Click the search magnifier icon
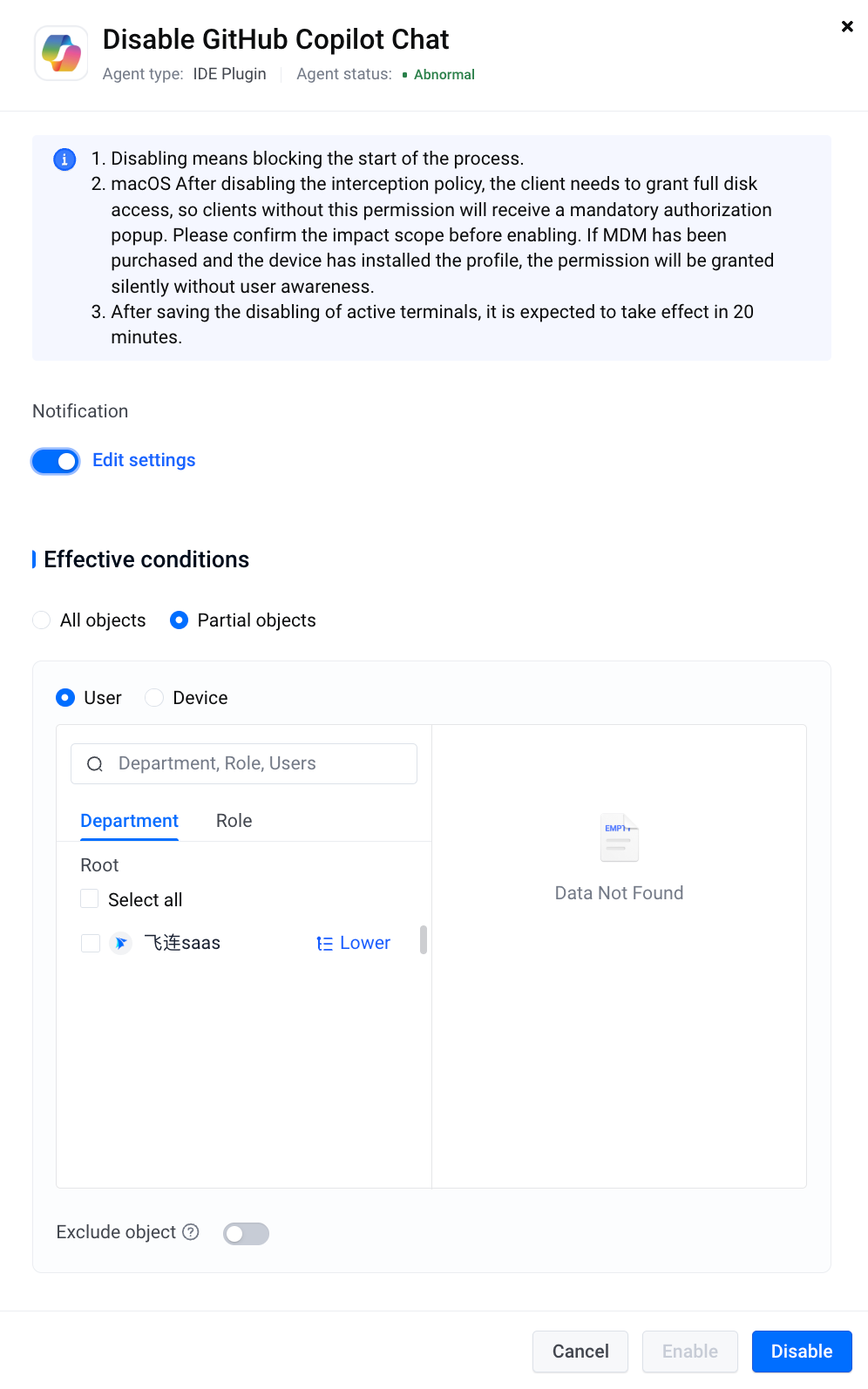Image resolution: width=868 pixels, height=1389 pixels. (x=95, y=764)
